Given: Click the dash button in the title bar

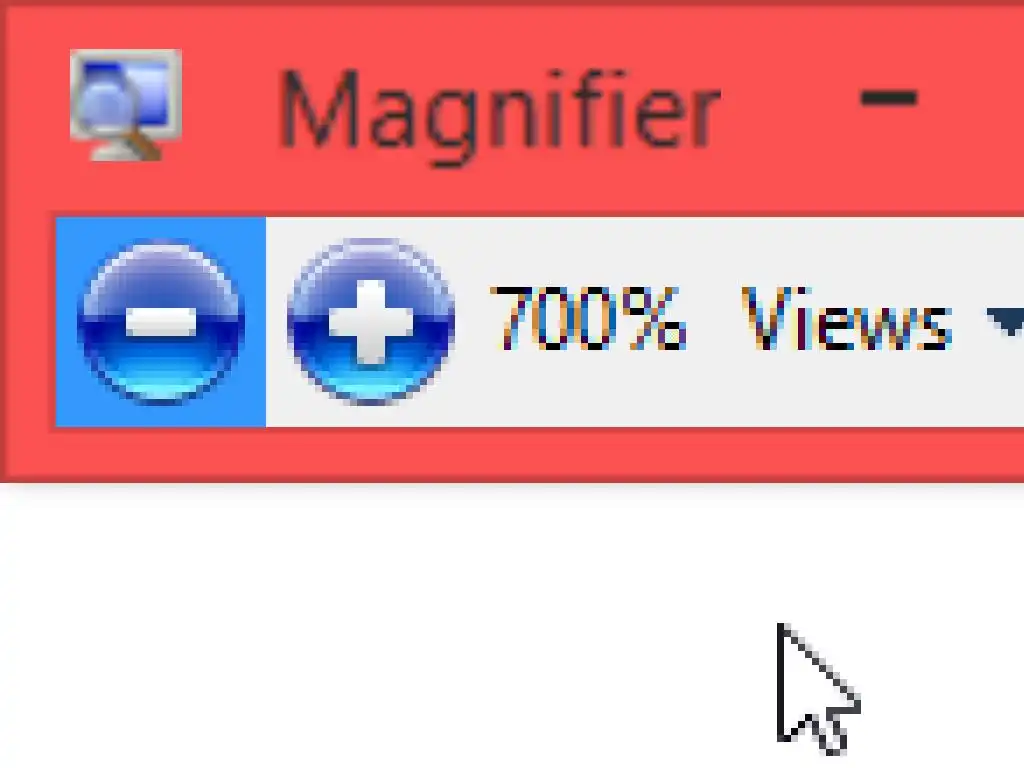Looking at the screenshot, I should click(x=889, y=99).
